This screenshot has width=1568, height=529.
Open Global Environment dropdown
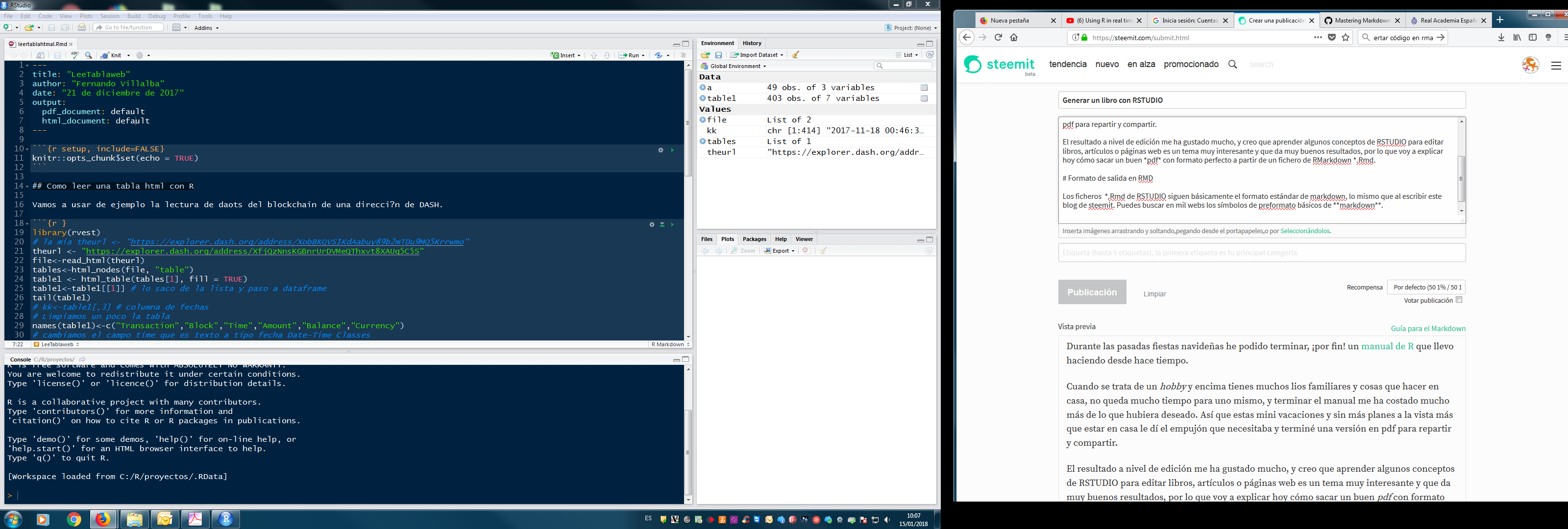point(734,66)
